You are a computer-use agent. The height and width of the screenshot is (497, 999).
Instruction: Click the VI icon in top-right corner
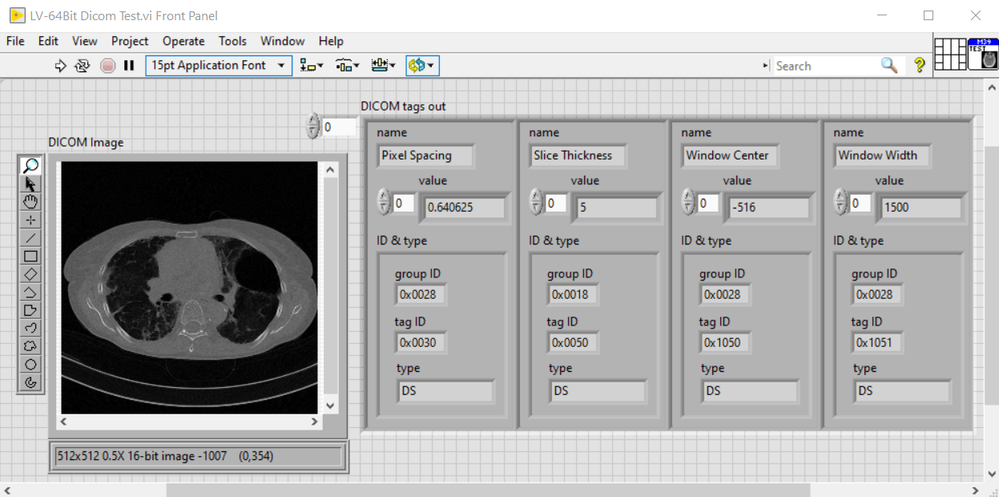click(x=983, y=54)
